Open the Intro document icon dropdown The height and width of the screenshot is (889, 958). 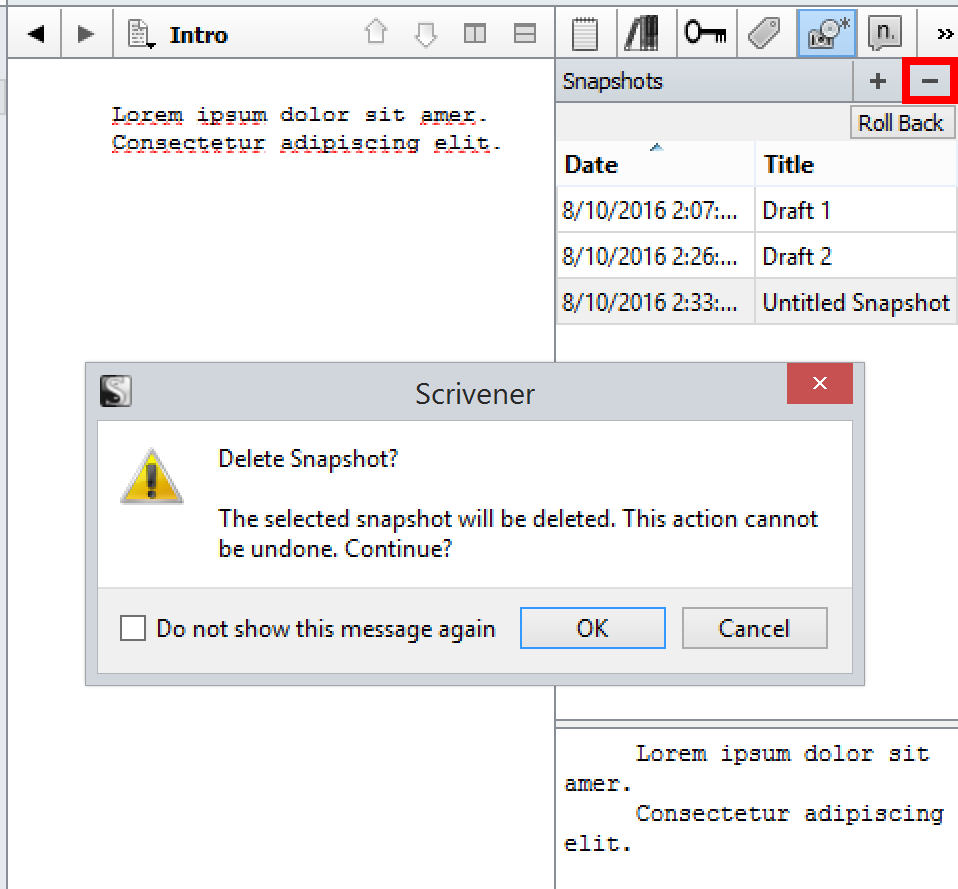[140, 35]
